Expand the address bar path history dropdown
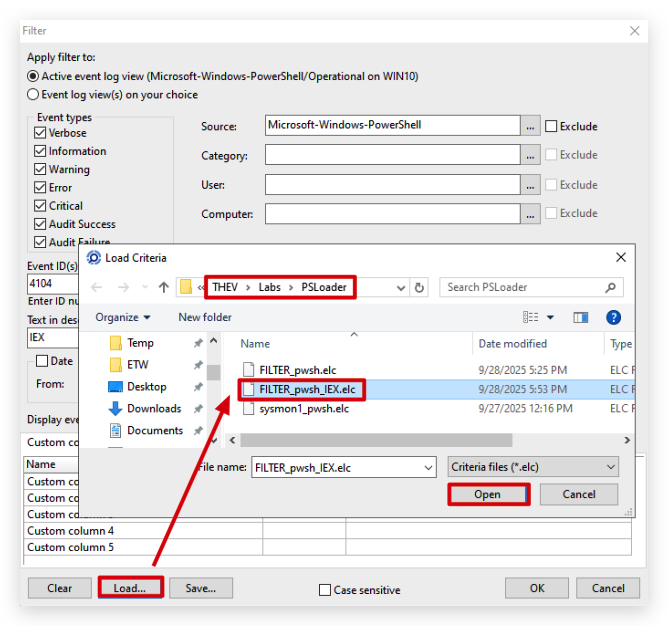The image size is (668, 626). [400, 288]
